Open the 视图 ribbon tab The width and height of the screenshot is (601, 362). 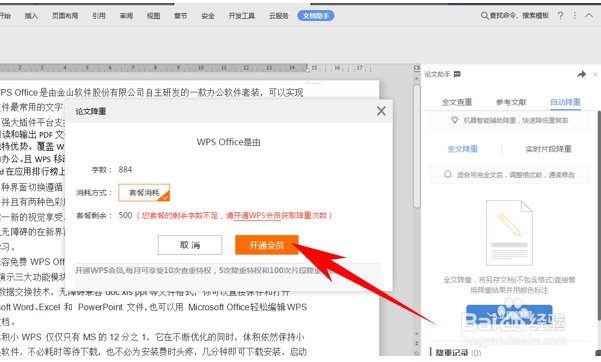153,16
